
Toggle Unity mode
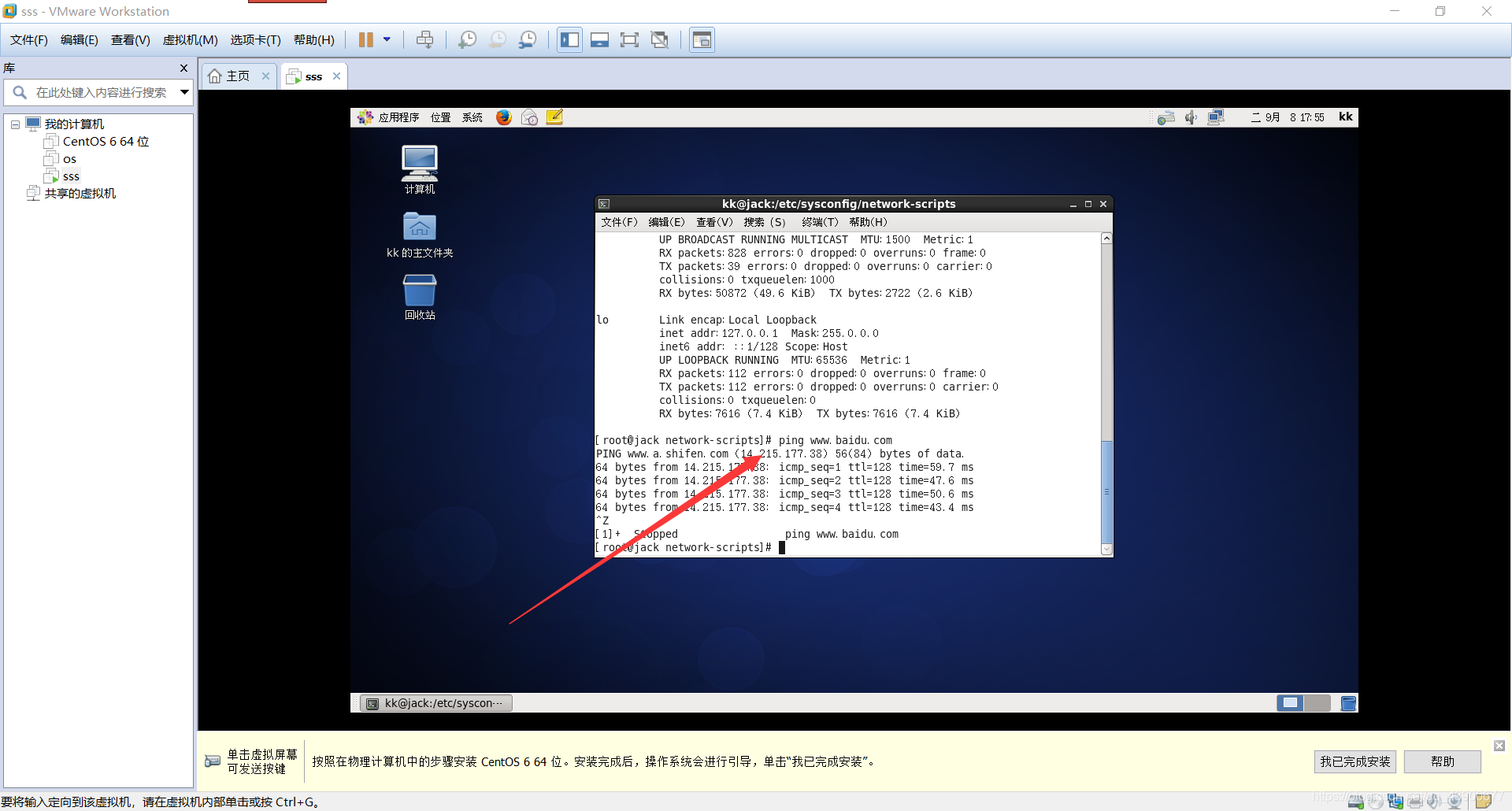click(x=660, y=40)
